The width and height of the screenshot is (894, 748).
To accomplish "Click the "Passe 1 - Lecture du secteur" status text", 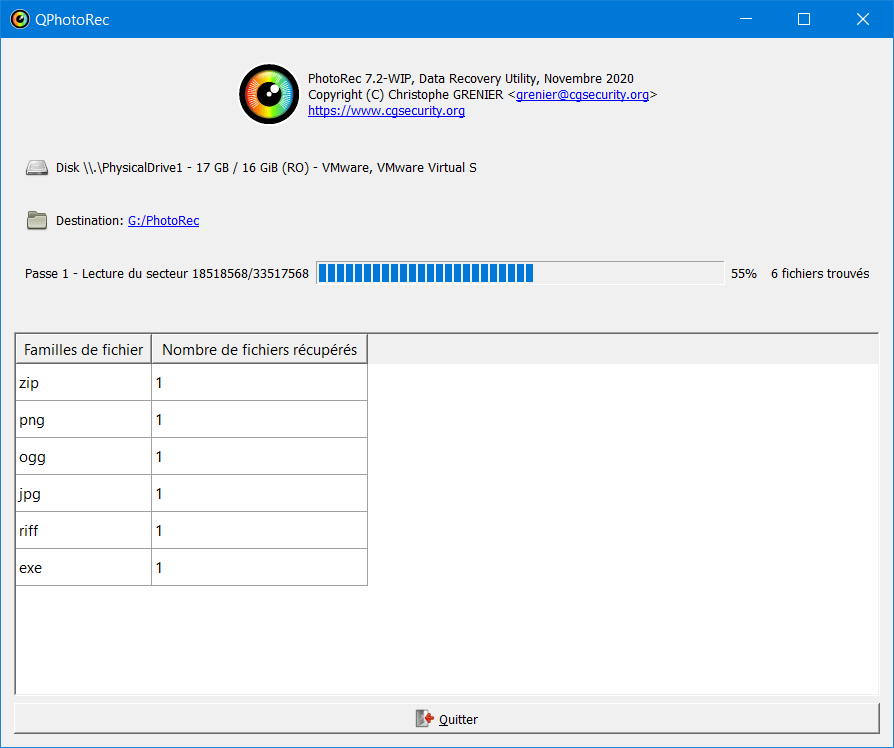I will (166, 274).
